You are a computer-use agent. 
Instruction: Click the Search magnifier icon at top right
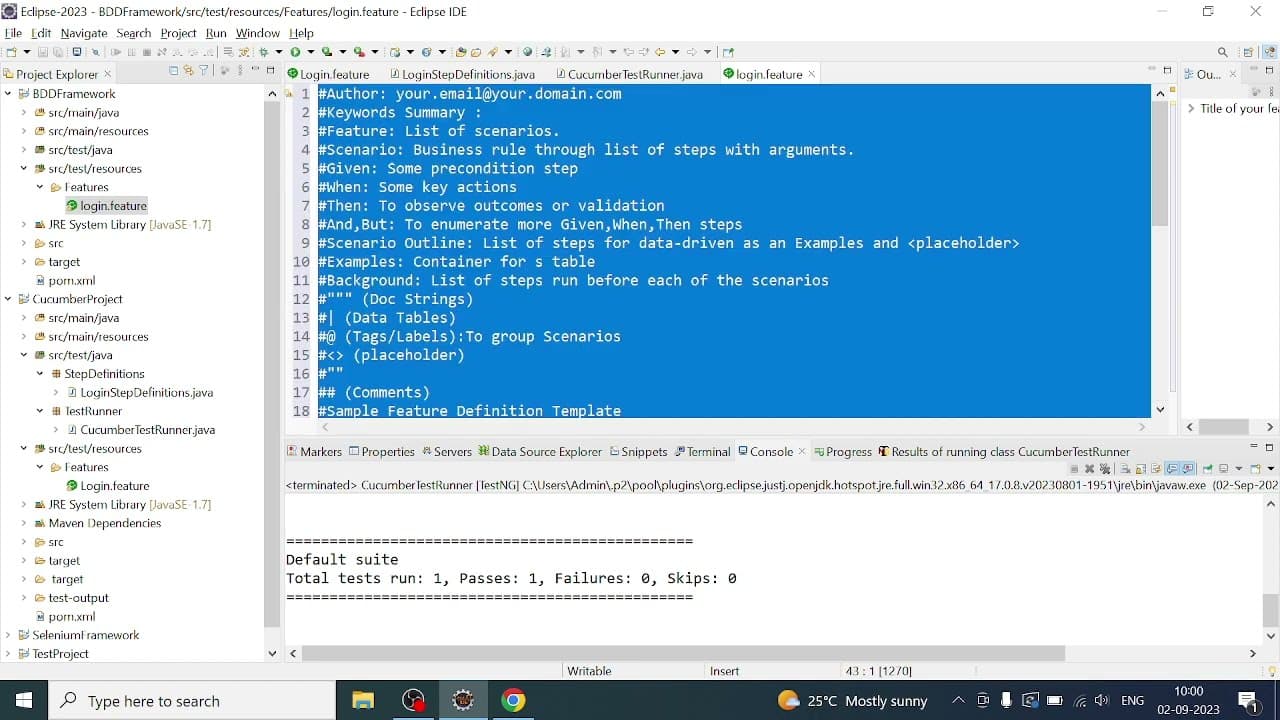tap(1223, 52)
